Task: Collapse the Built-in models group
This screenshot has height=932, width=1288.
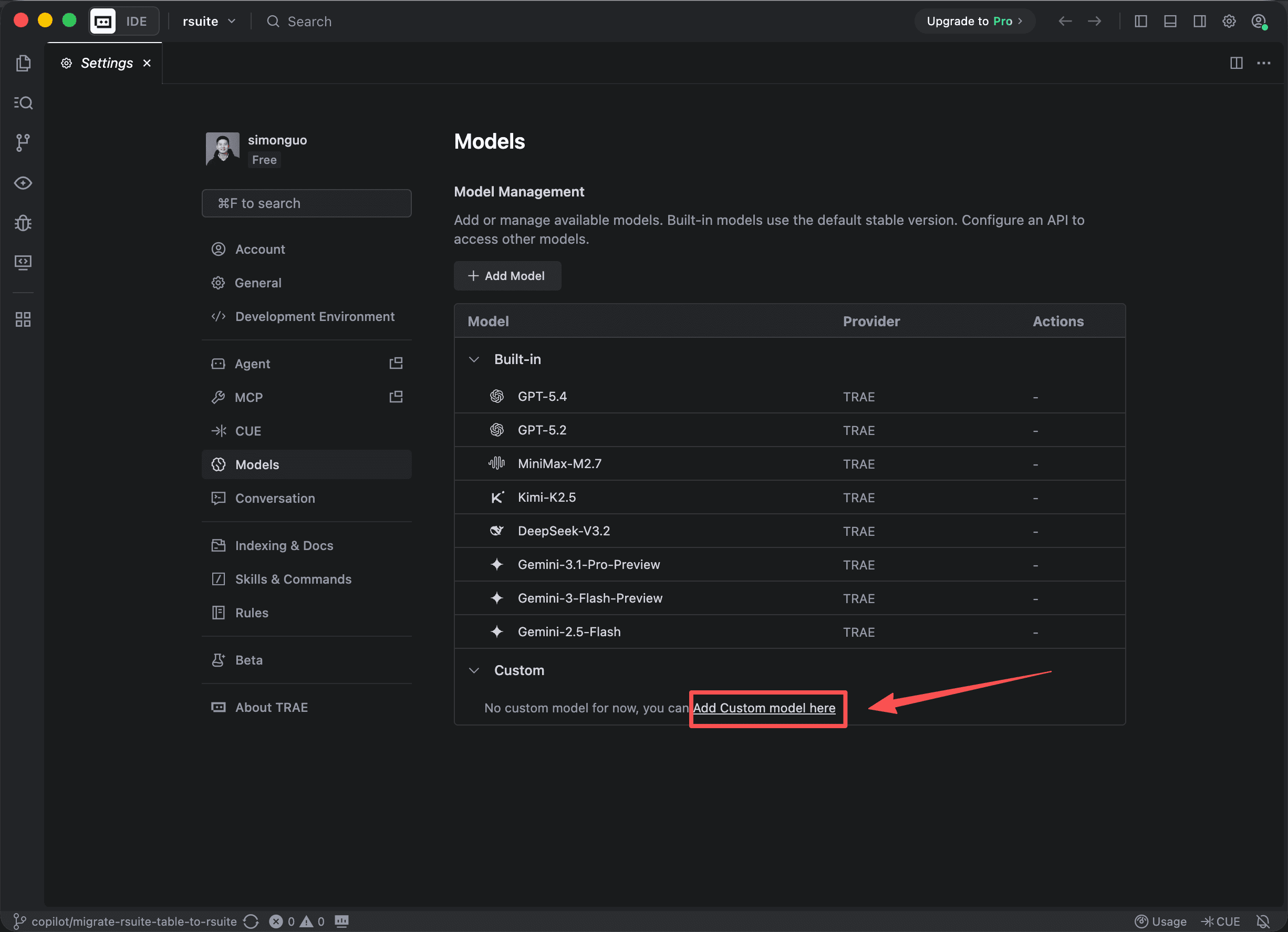Action: click(x=474, y=359)
